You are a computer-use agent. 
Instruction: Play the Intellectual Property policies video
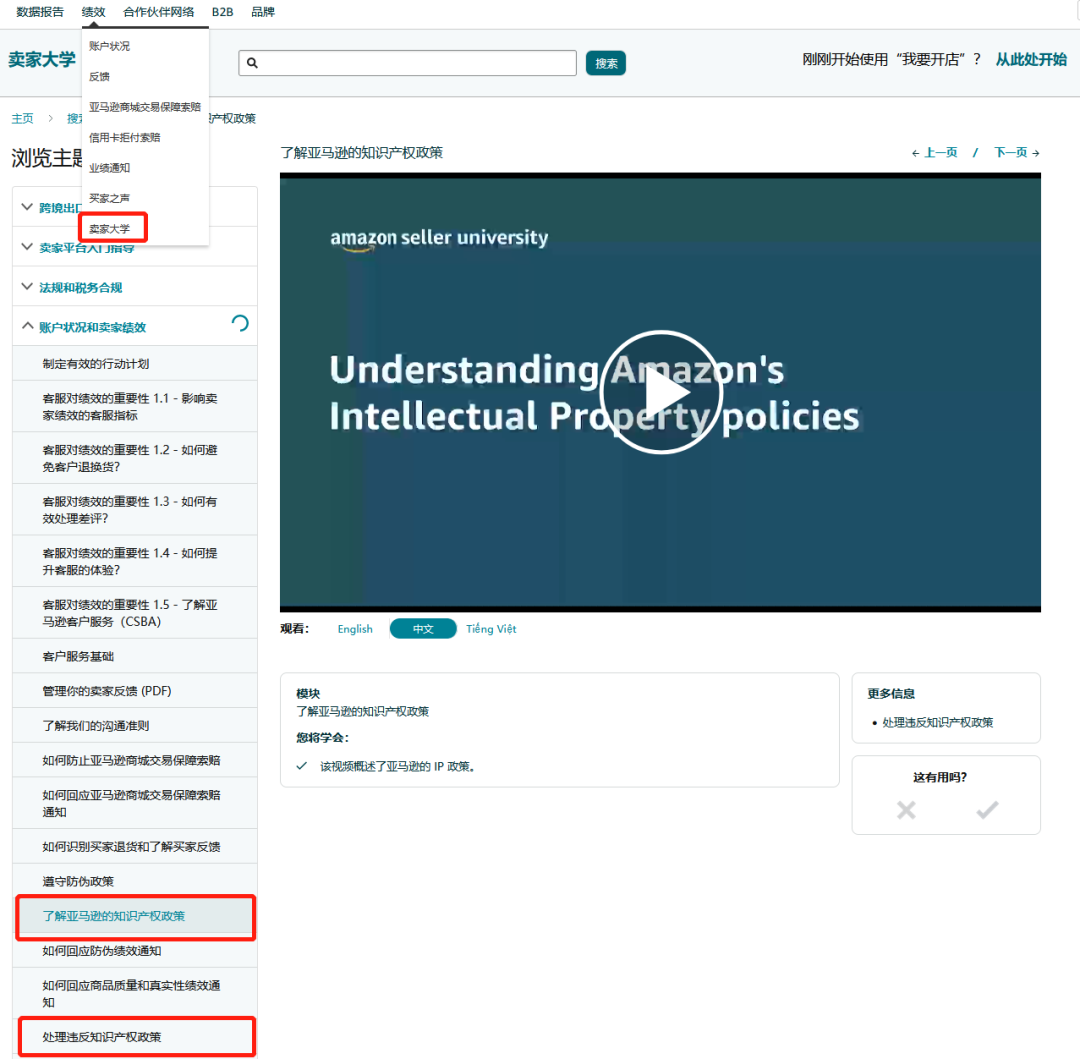pos(661,392)
